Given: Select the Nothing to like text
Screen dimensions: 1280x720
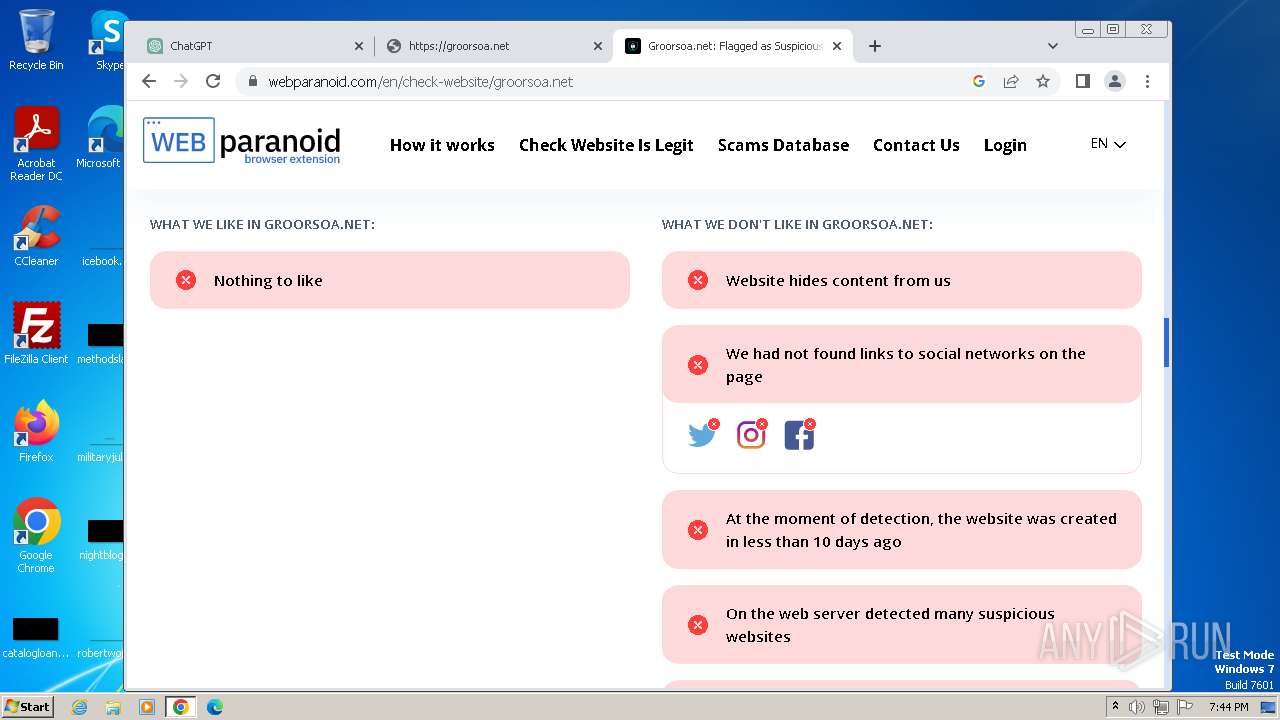Looking at the screenshot, I should [x=268, y=281].
